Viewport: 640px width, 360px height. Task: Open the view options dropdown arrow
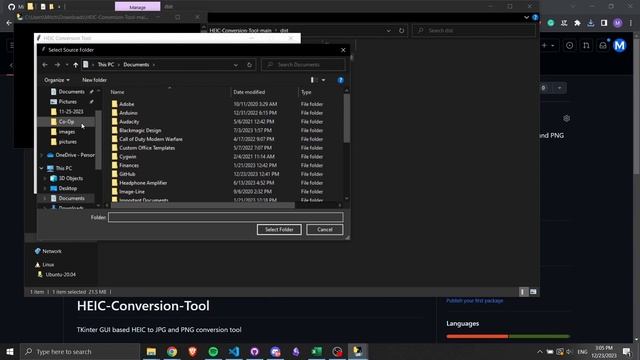(323, 80)
